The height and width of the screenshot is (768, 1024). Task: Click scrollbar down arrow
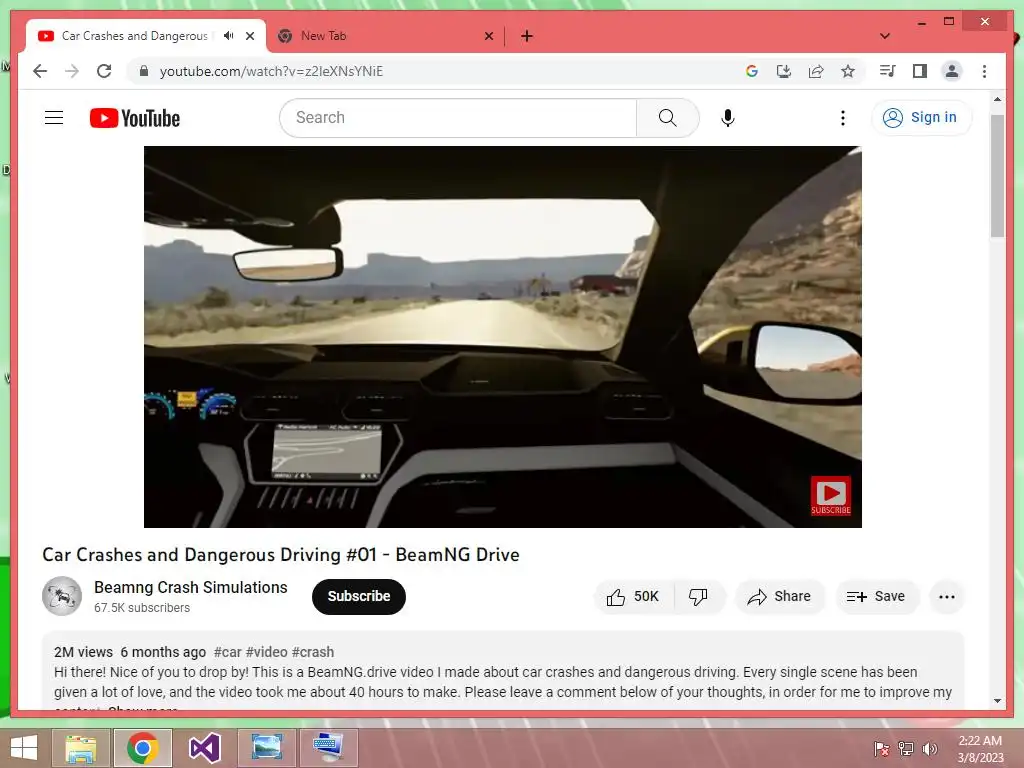997,701
